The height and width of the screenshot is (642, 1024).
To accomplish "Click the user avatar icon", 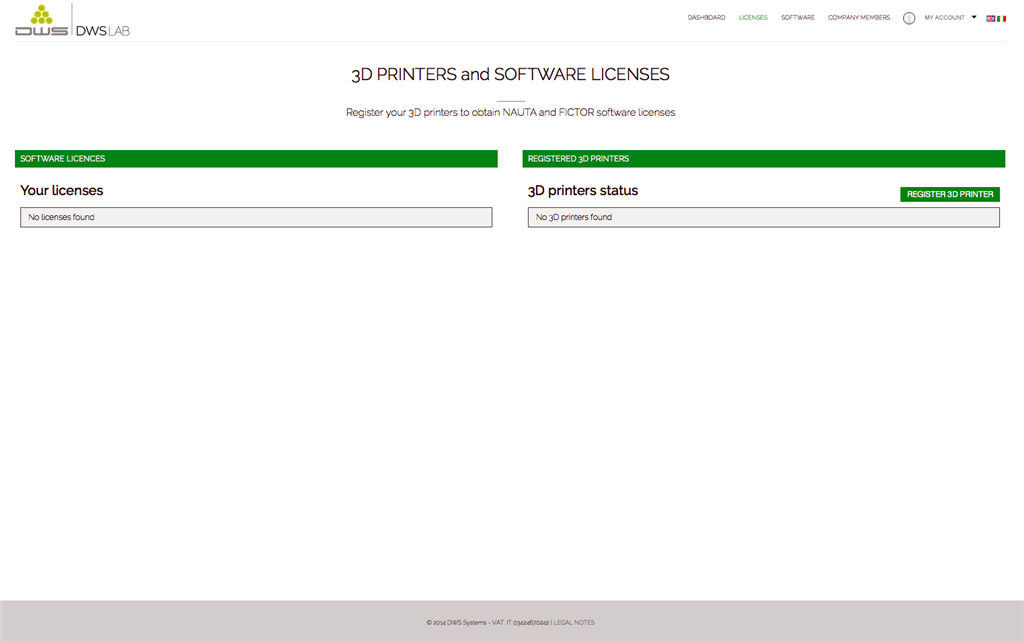I will (x=908, y=18).
